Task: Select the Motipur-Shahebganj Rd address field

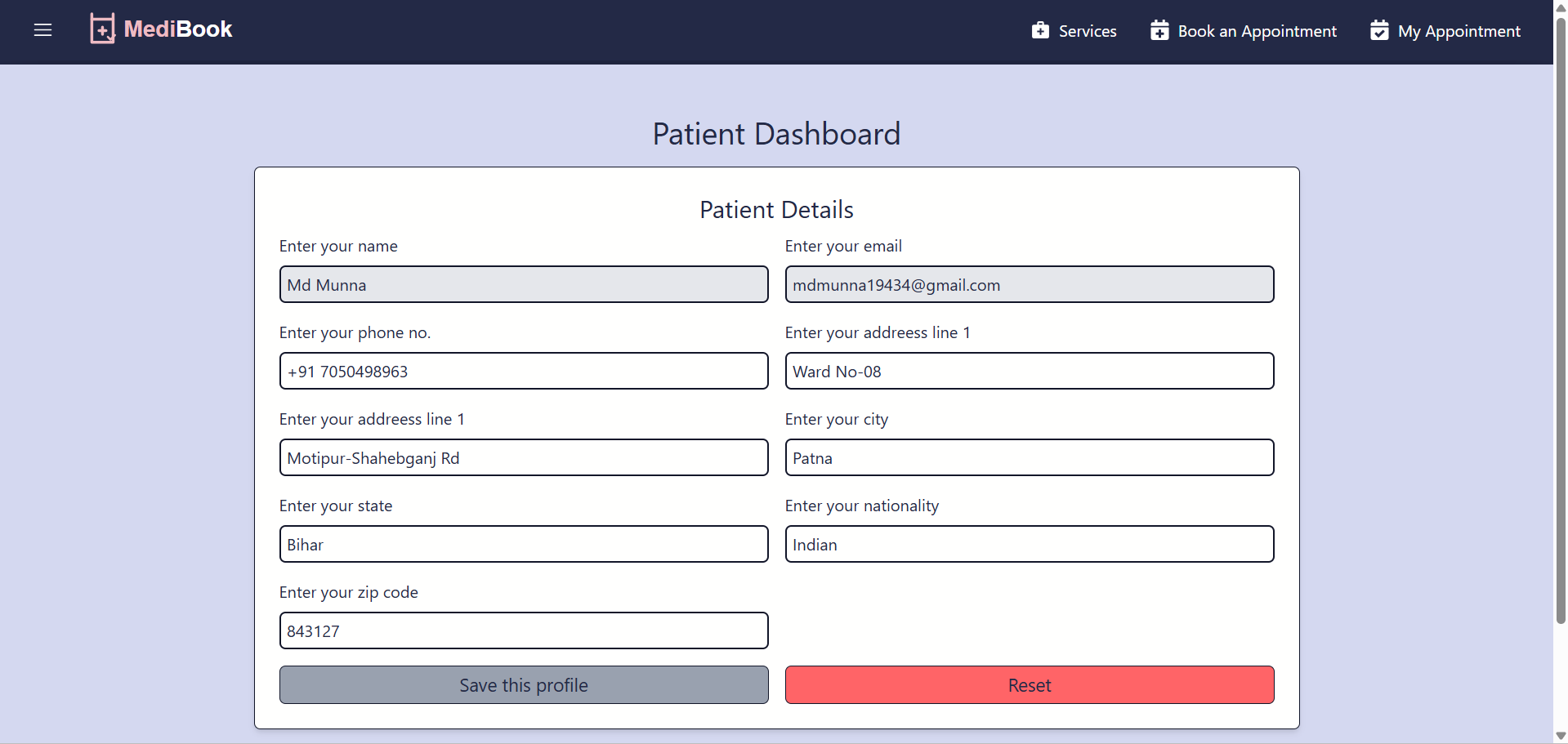Action: pos(523,457)
